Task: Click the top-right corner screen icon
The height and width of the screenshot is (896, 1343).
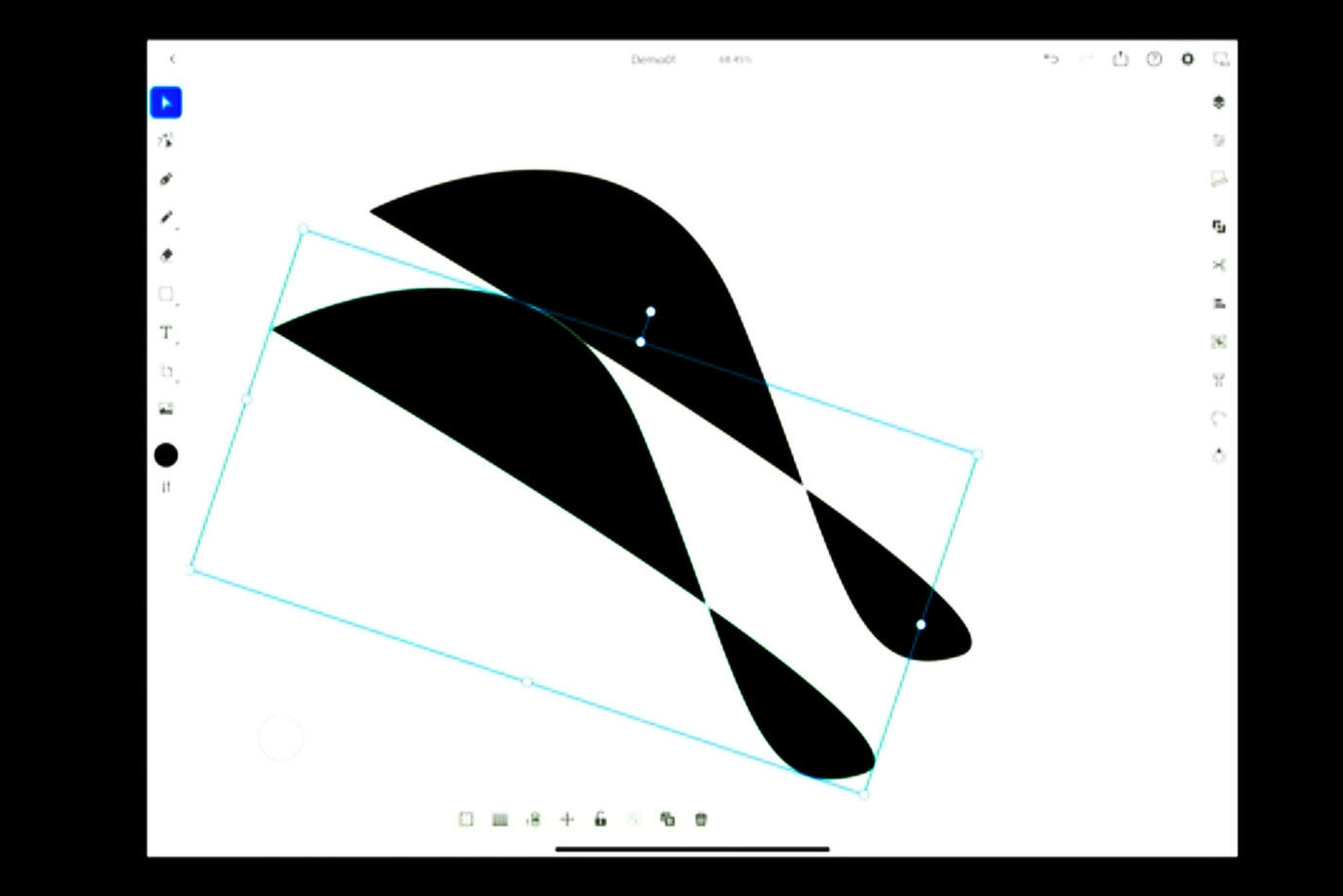Action: pyautogui.click(x=1220, y=59)
